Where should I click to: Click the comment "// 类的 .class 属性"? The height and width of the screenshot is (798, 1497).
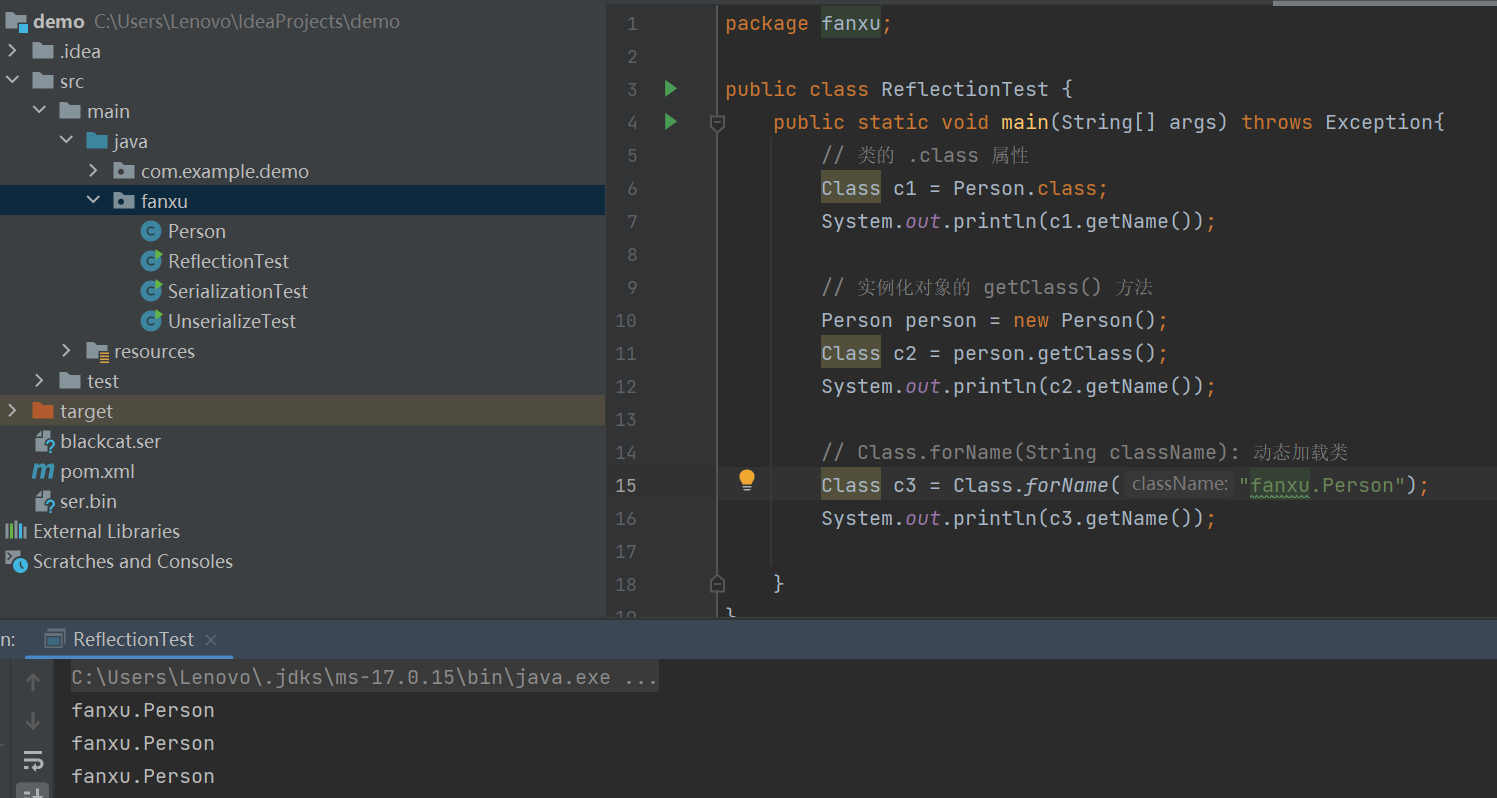[925, 156]
